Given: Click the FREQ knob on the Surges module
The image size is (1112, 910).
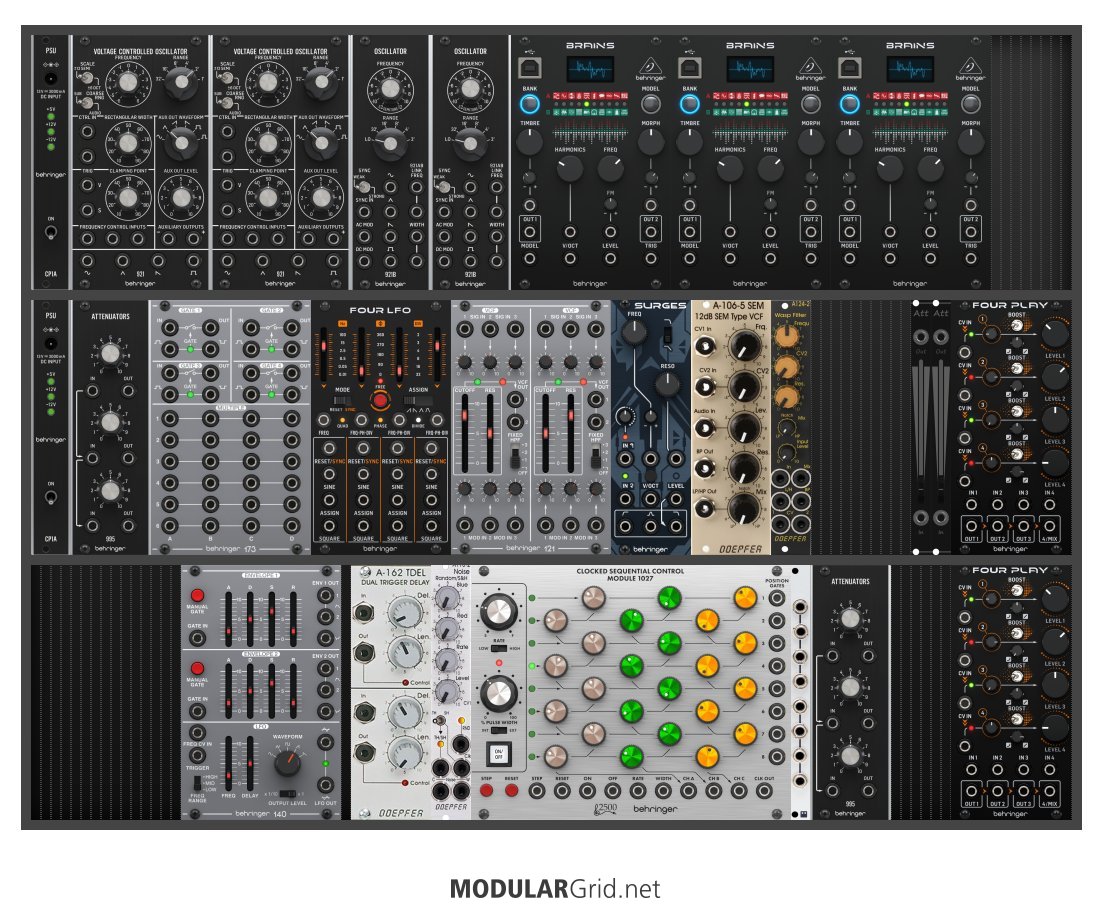Looking at the screenshot, I should (x=633, y=331).
